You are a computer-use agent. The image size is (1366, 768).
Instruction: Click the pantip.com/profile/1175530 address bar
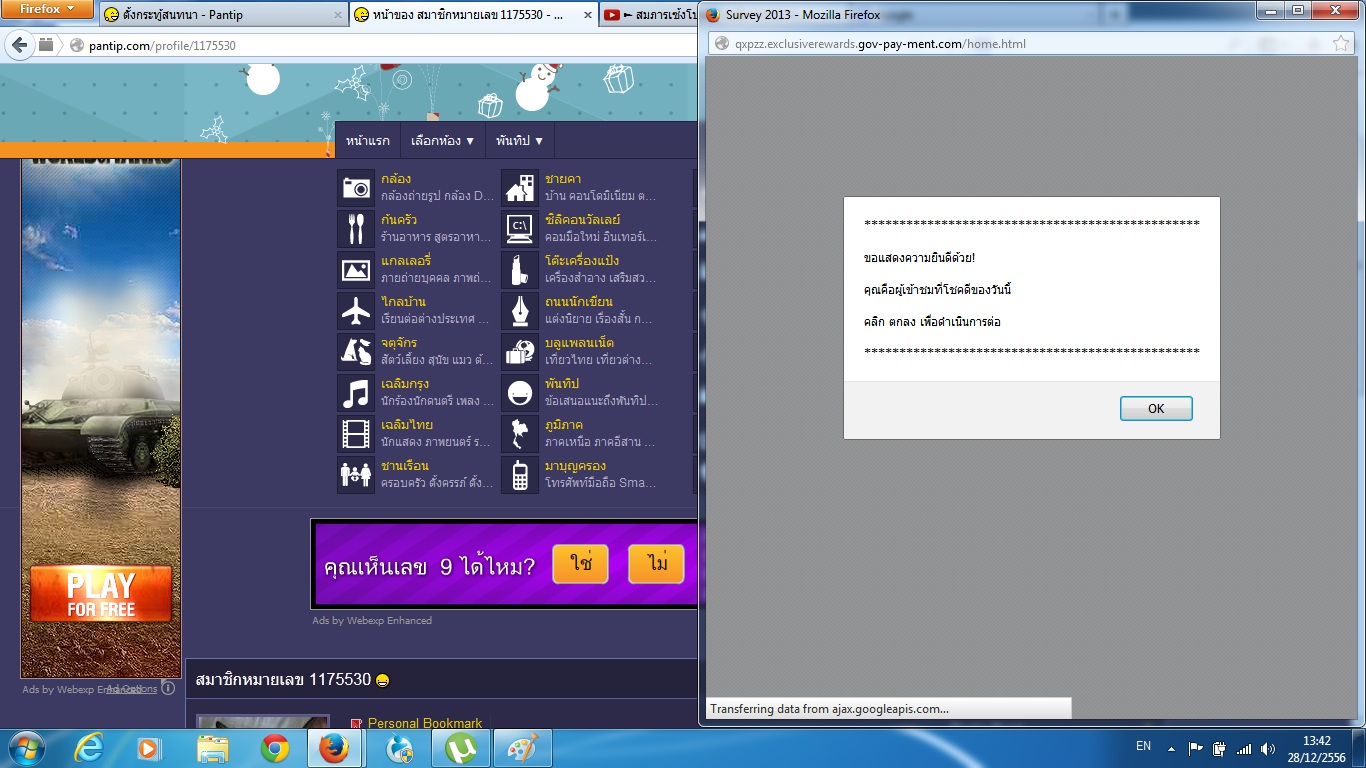[x=380, y=45]
